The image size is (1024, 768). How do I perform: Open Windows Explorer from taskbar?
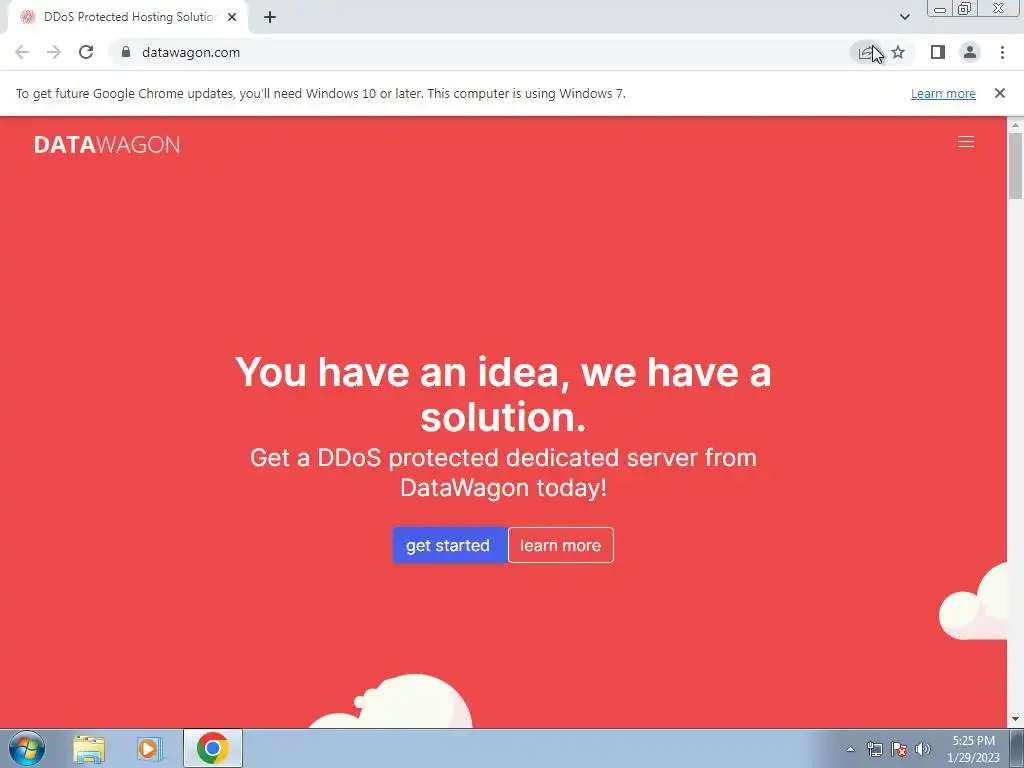(89, 748)
